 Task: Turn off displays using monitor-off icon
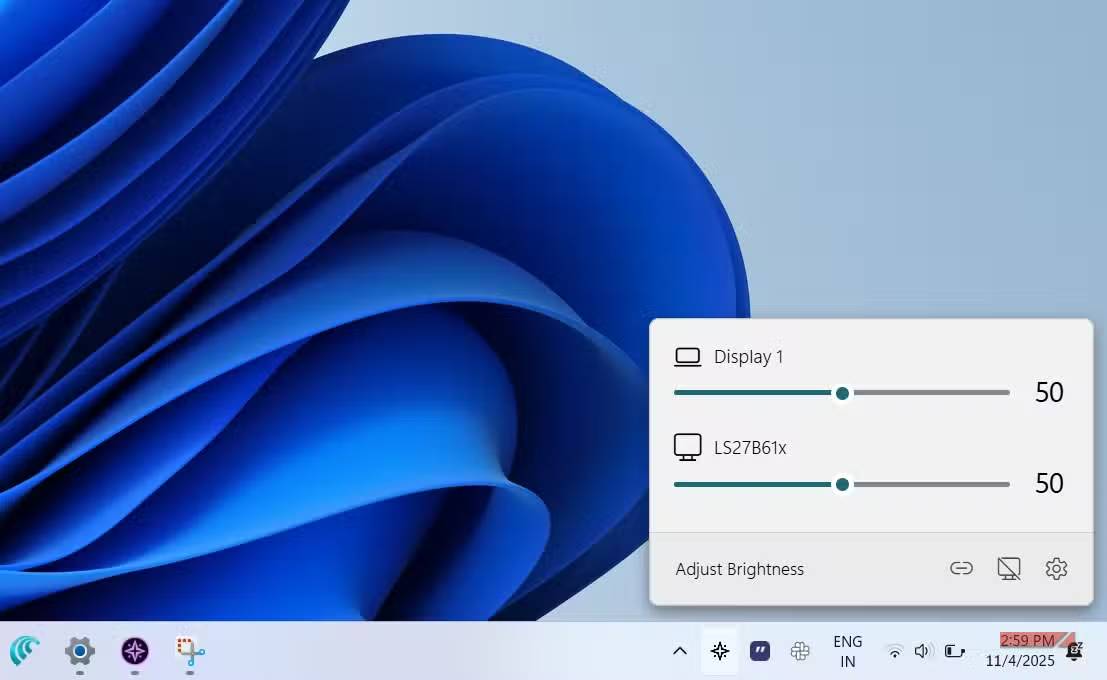1009,568
